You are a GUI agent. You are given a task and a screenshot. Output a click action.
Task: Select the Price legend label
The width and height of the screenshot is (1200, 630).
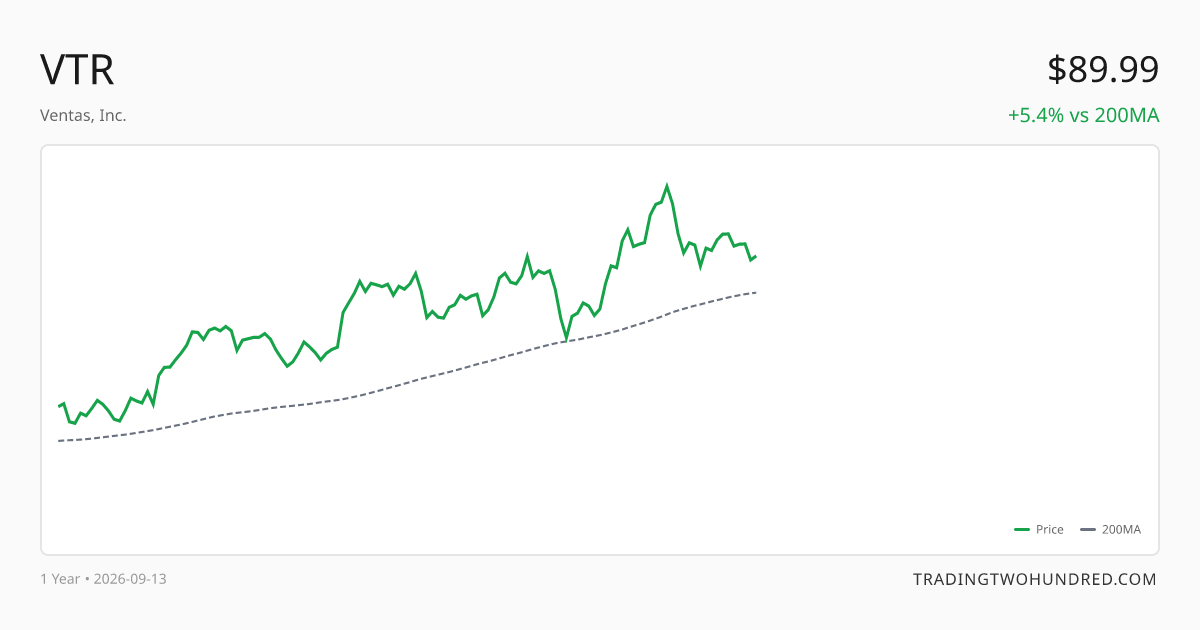click(x=1050, y=530)
